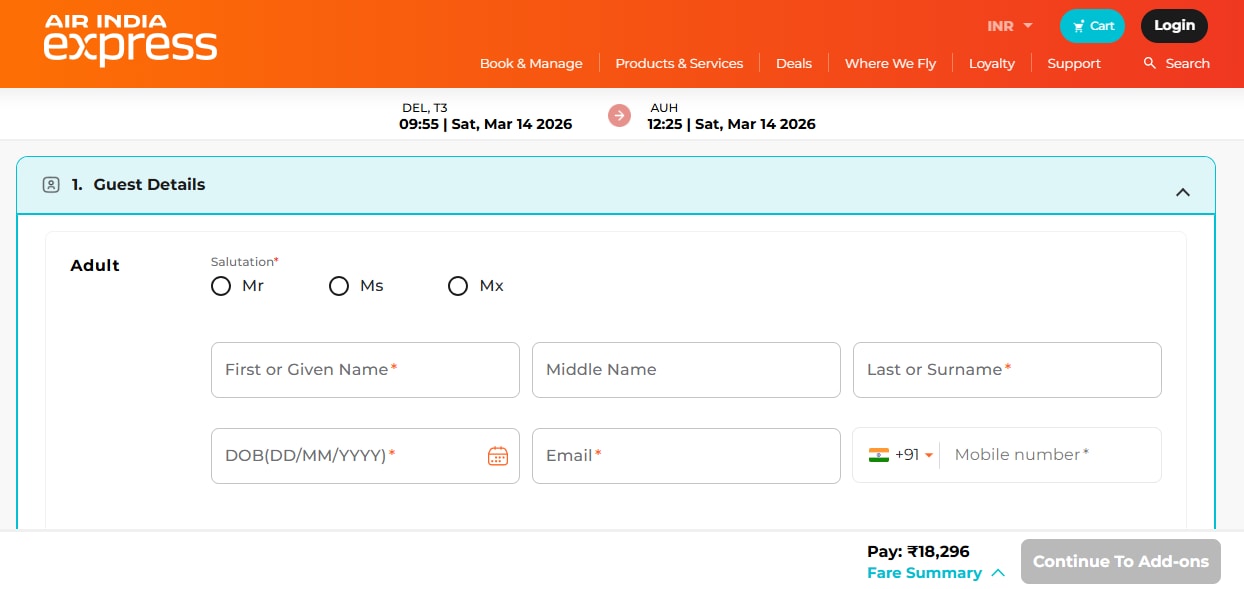Open the INR currency dropdown
The height and width of the screenshot is (589, 1244).
[x=1009, y=26]
